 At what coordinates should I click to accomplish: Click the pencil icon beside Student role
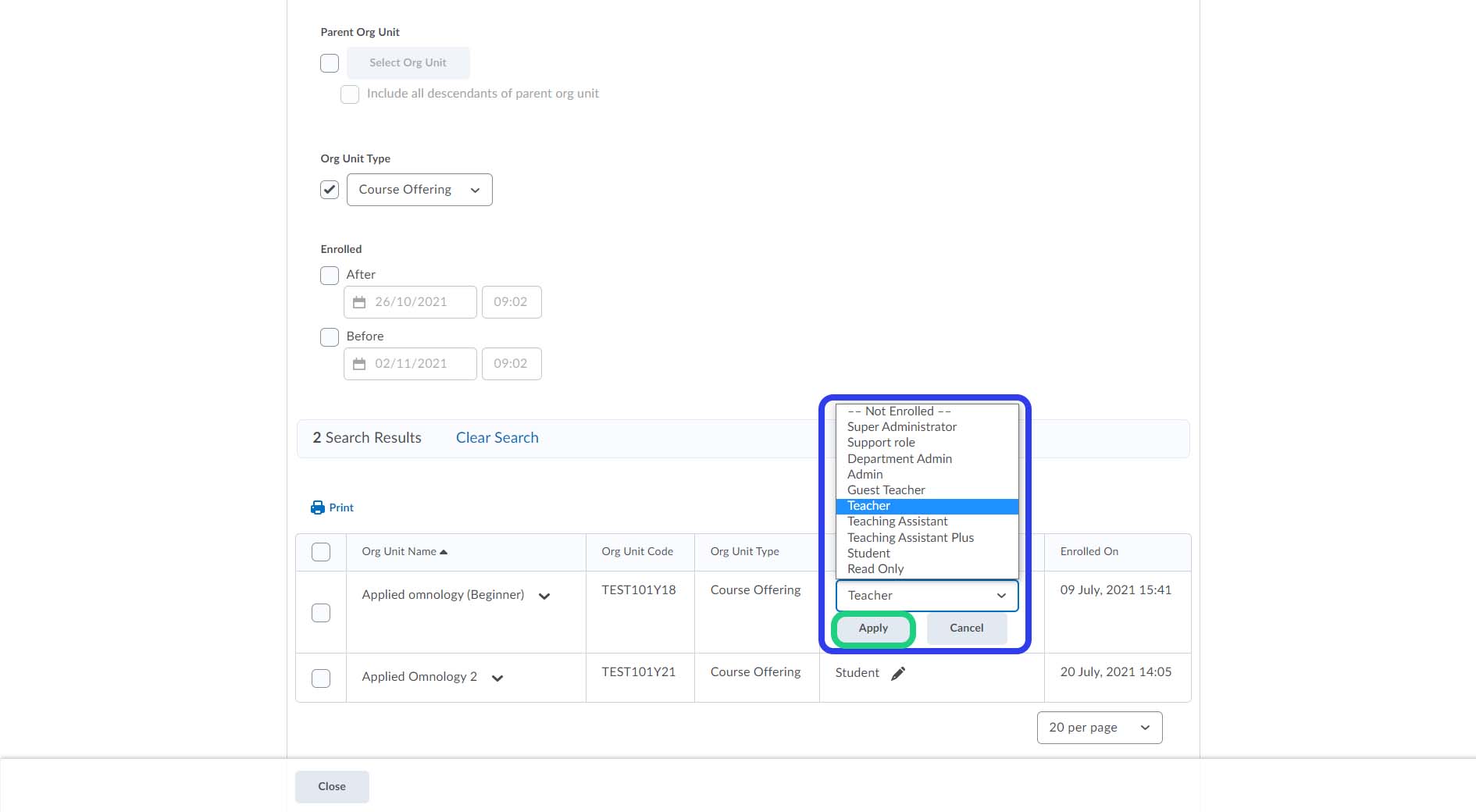tap(898, 673)
